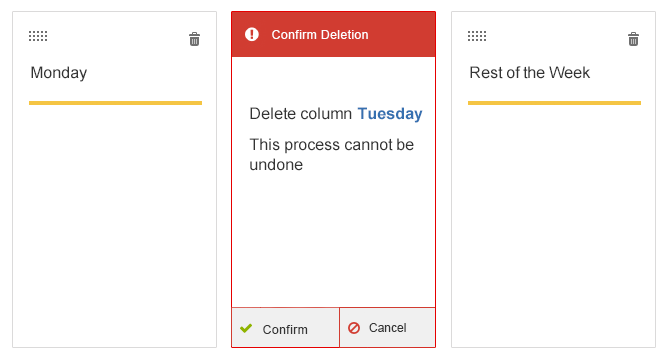Click the trash icon on Rest of the Week column

(x=633, y=39)
